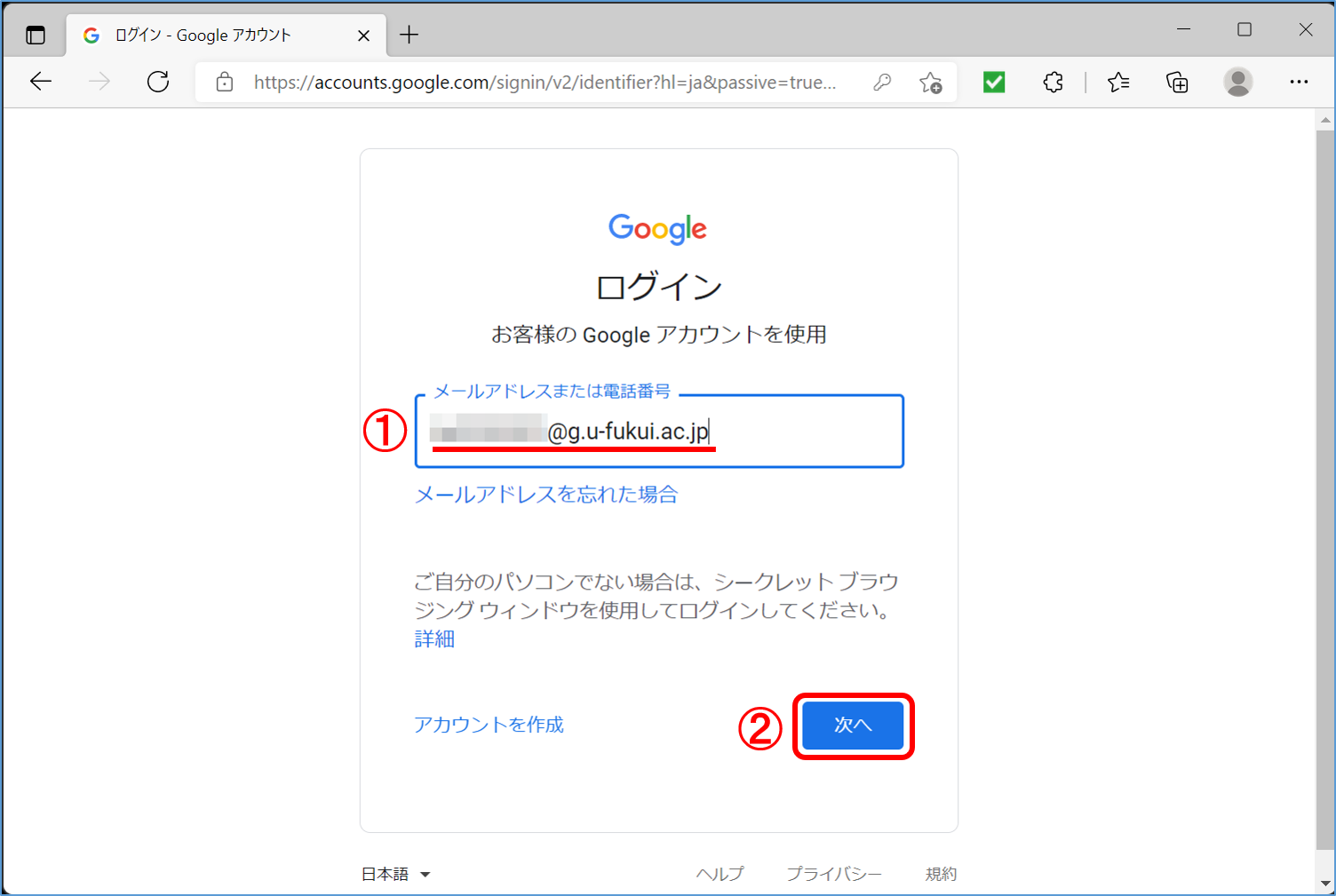Open the Extensions puzzle-piece icon
The width and height of the screenshot is (1336, 896).
(x=1053, y=83)
